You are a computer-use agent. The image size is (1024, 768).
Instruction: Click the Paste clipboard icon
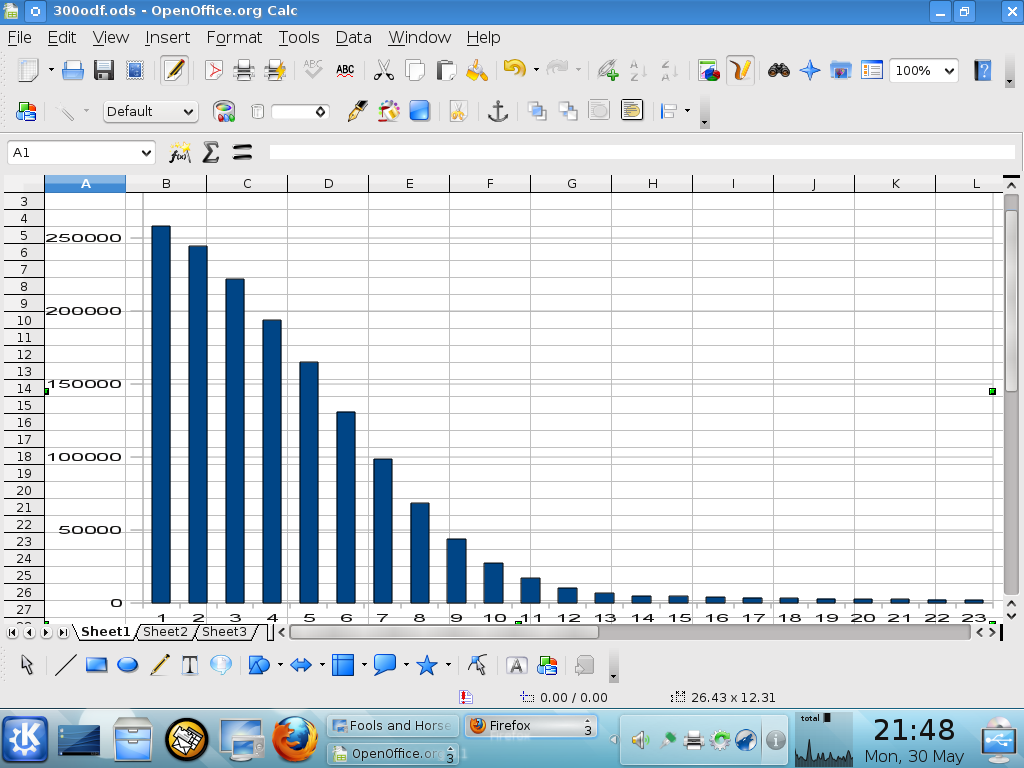(x=446, y=70)
